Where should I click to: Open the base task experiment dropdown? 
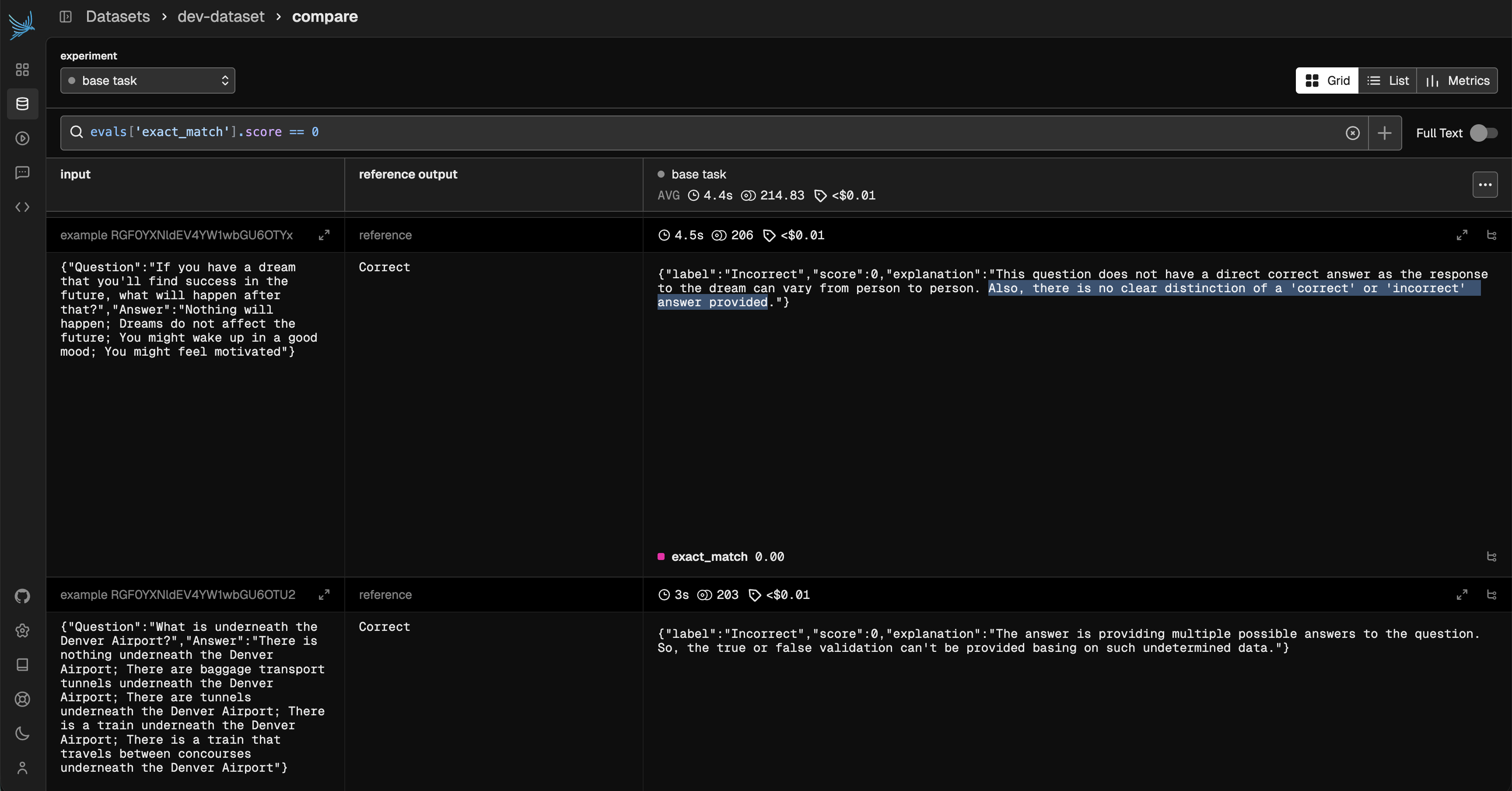tap(148, 80)
